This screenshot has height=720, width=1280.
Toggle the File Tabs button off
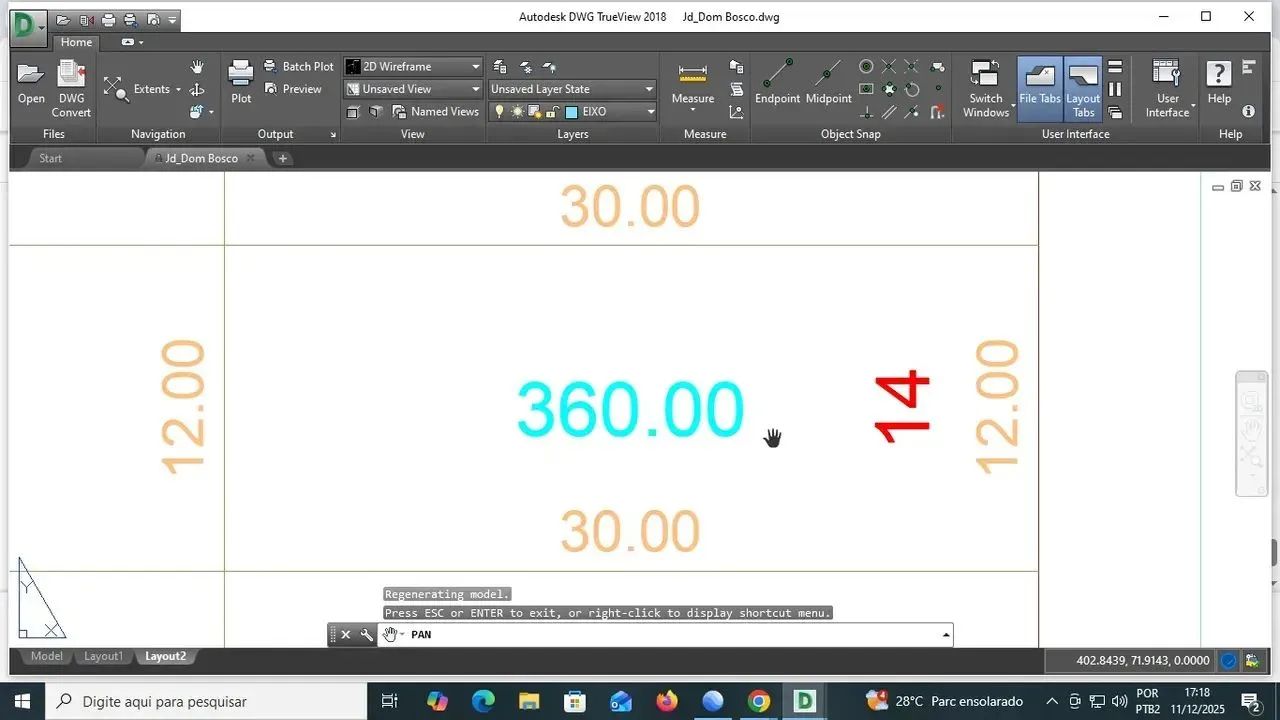(1040, 88)
